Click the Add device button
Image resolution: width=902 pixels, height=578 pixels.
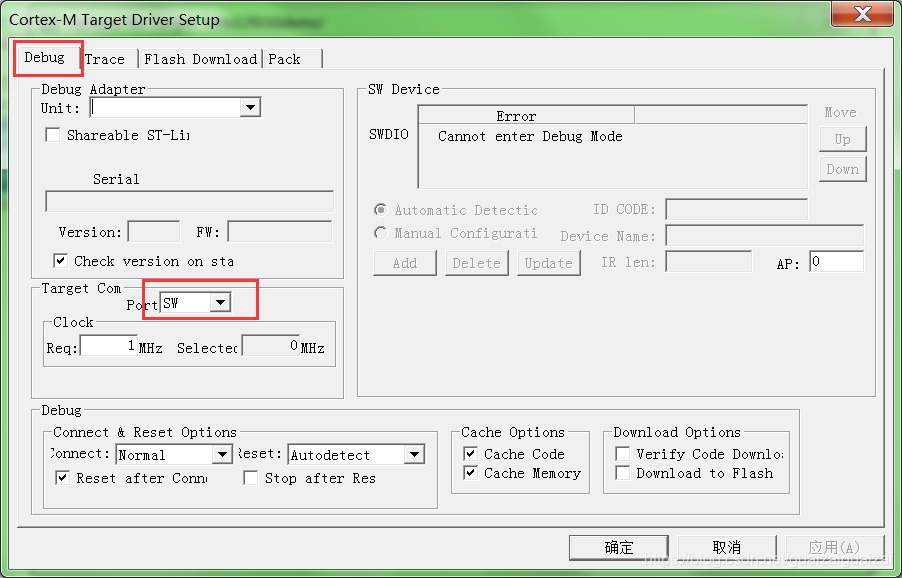405,263
